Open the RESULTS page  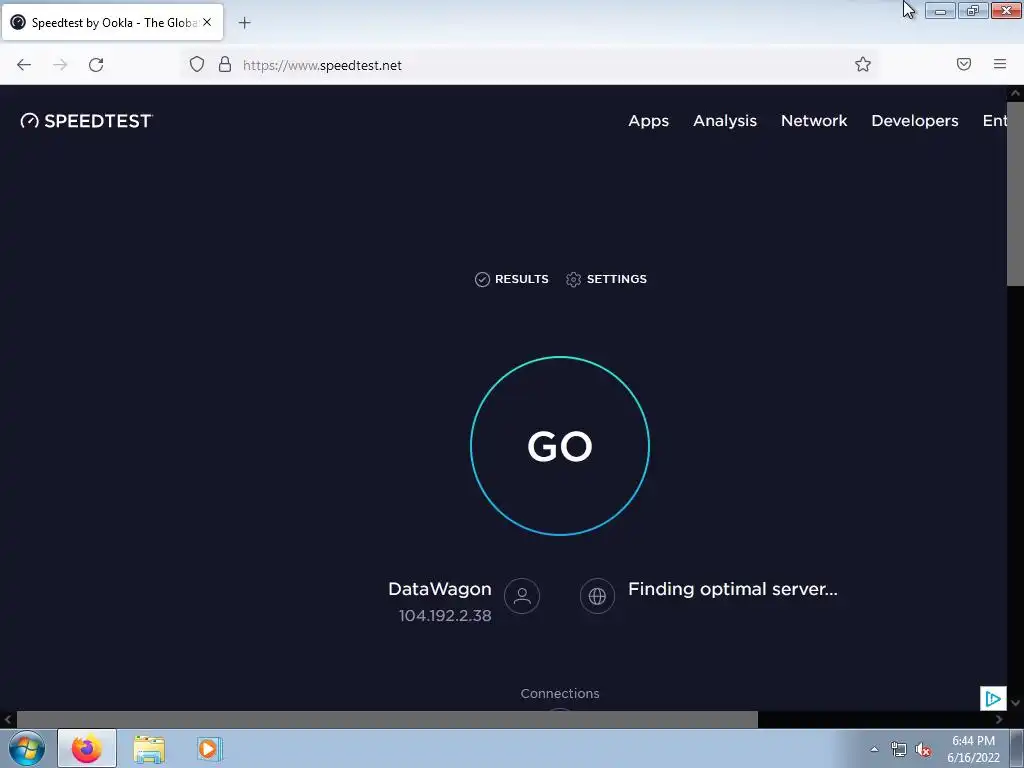pyautogui.click(x=511, y=280)
